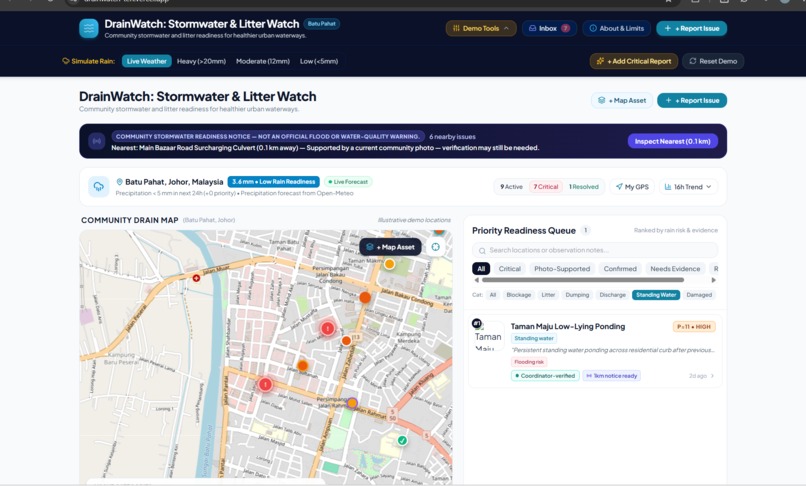Select the Critical filter tab
The height and width of the screenshot is (486, 806).
pyautogui.click(x=509, y=268)
